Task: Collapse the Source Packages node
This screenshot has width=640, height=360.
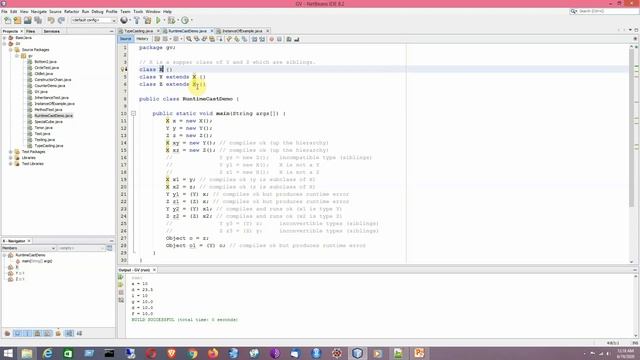Action: coord(11,50)
